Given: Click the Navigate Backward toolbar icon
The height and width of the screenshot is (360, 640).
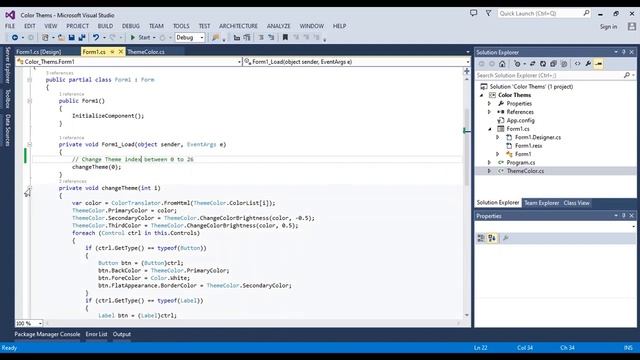Looking at the screenshot, I should pos(15,38).
